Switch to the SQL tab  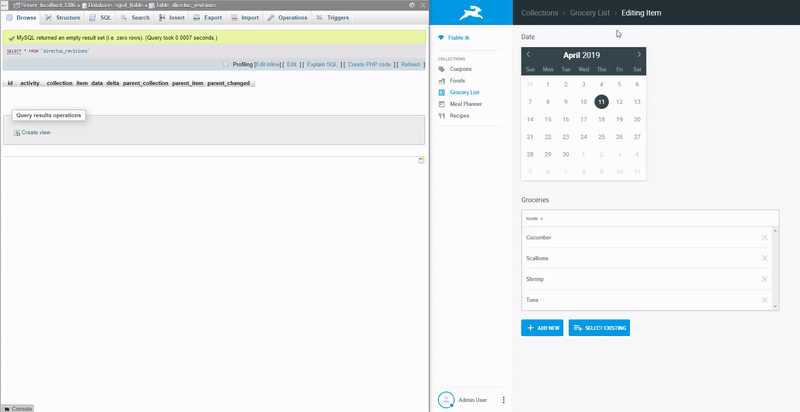(100, 17)
